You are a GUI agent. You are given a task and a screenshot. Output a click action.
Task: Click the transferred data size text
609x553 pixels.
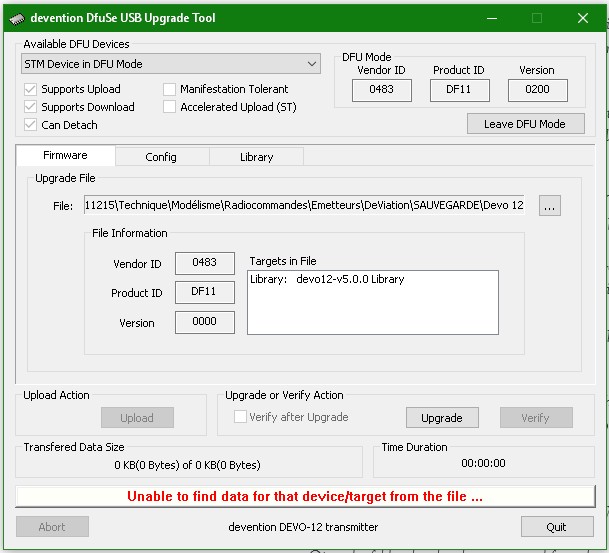pyautogui.click(x=187, y=465)
